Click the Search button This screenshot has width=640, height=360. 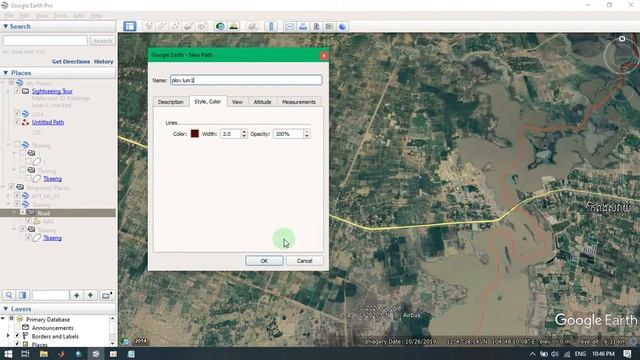[102, 40]
